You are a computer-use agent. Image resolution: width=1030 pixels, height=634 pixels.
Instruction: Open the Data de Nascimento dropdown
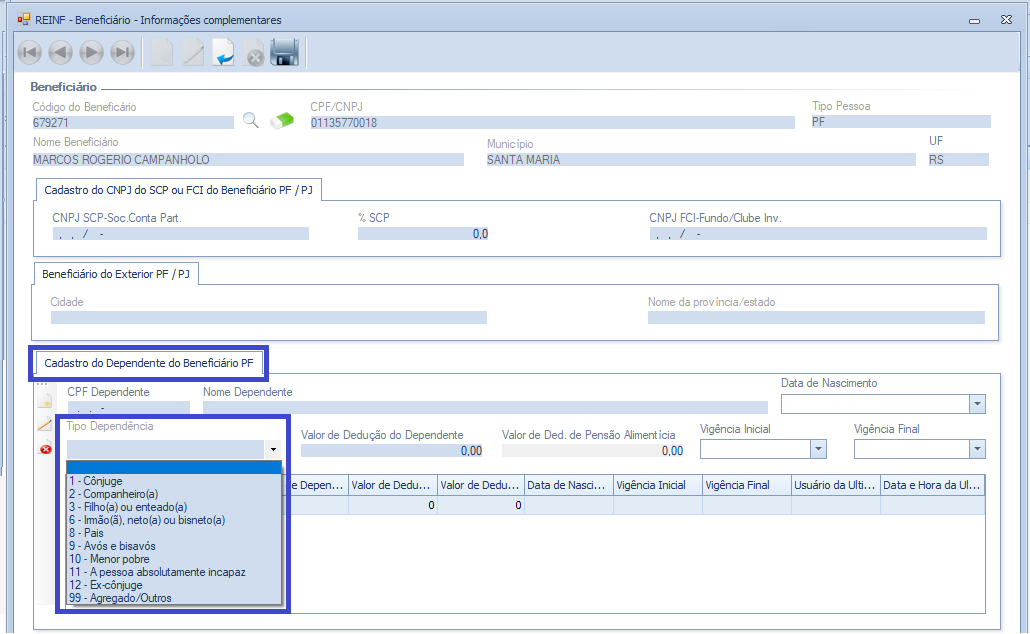coord(976,404)
